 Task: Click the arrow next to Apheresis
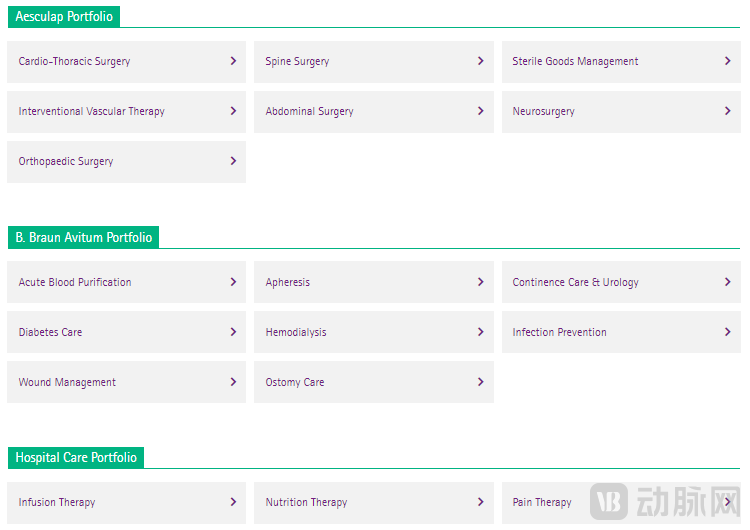click(480, 282)
